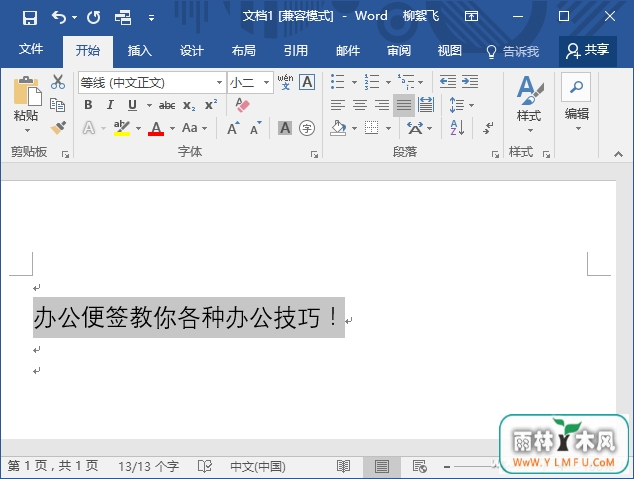The width and height of the screenshot is (634, 479).
Task: Open the Find/Editing search icon
Action: tap(576, 87)
